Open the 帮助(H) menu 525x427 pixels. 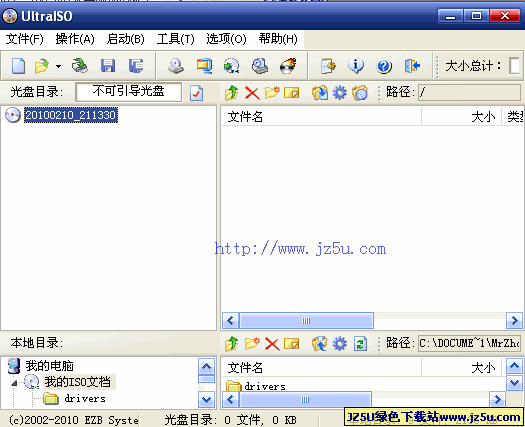tap(278, 39)
